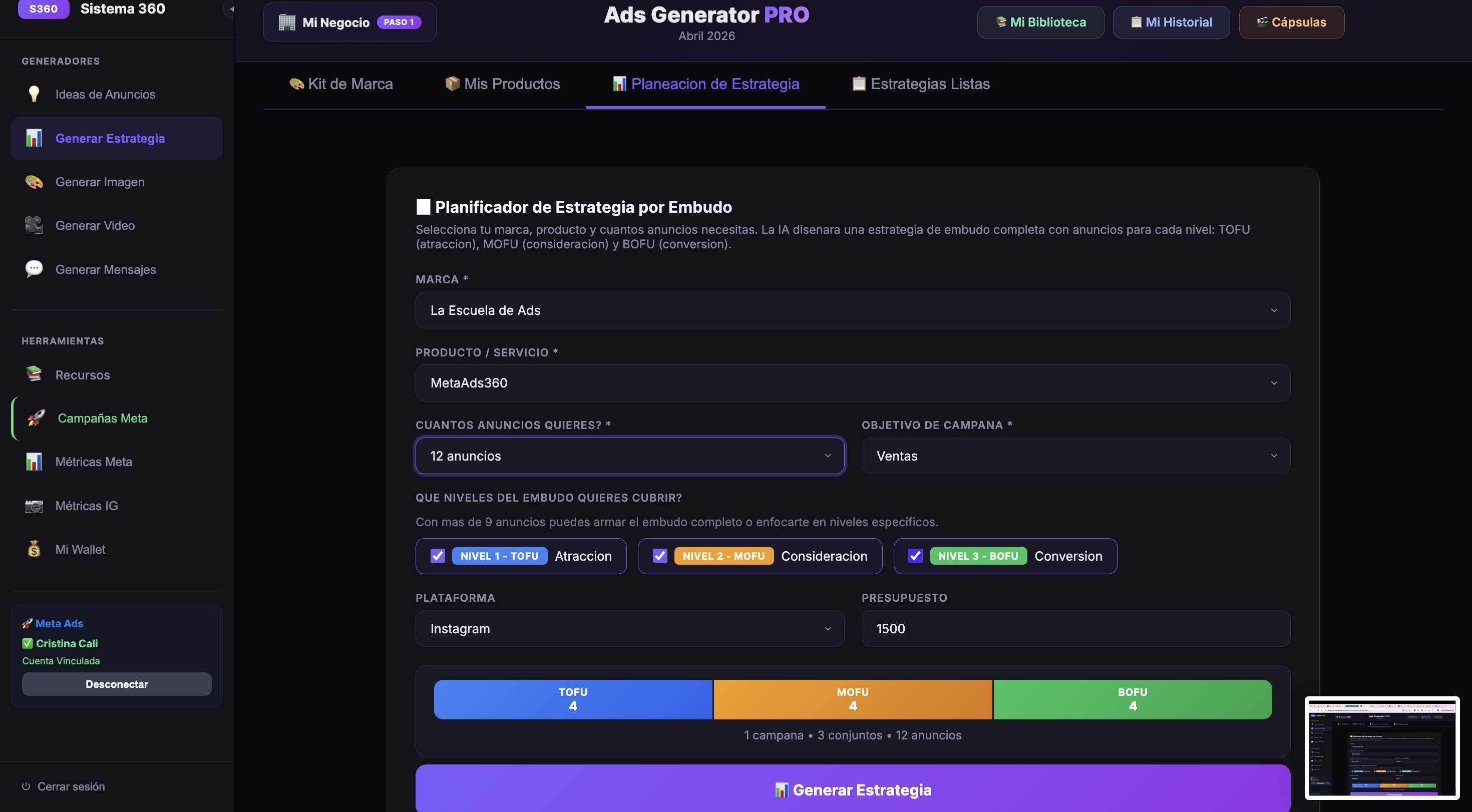Click the Desconectar button

[x=117, y=684]
